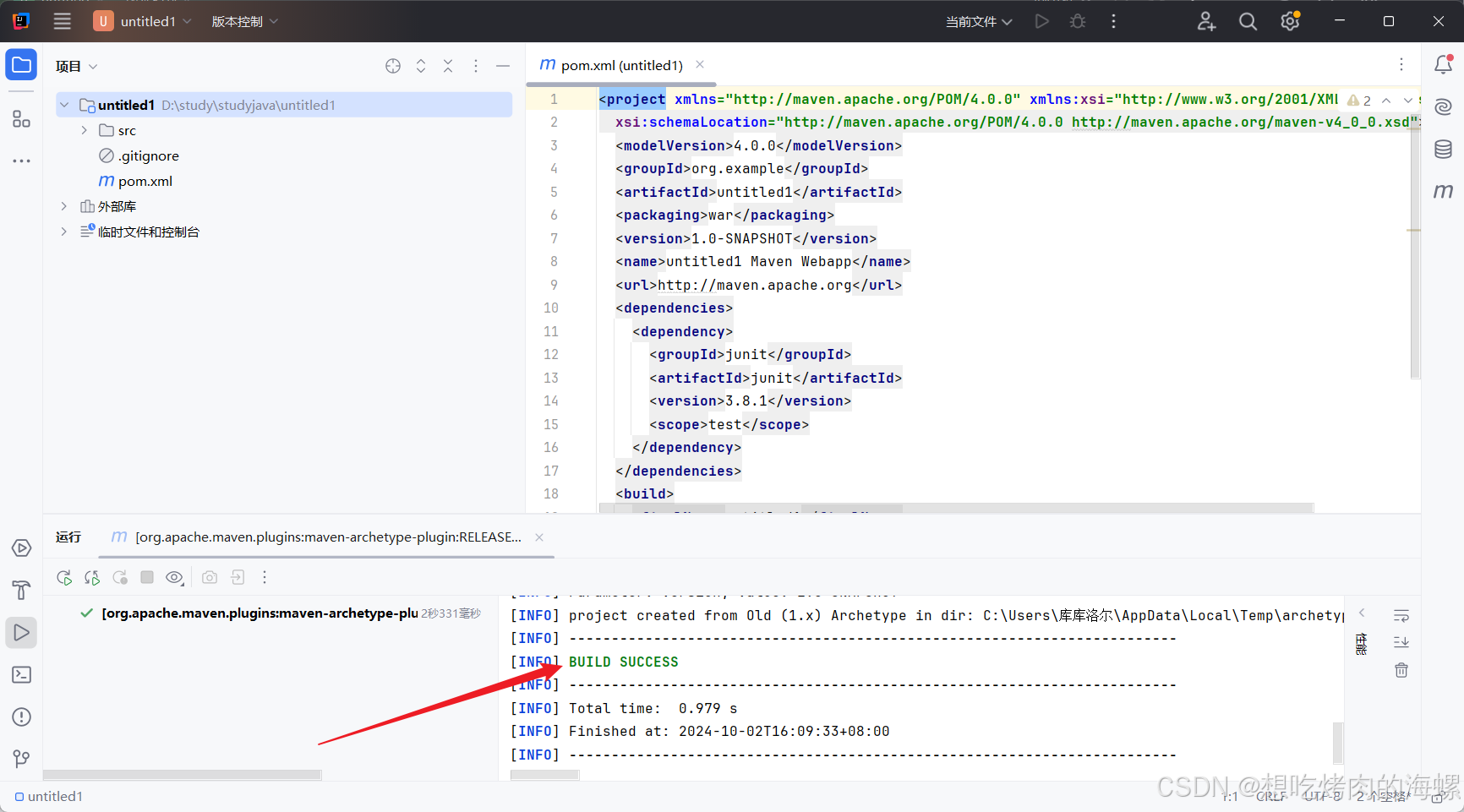Image resolution: width=1464 pixels, height=812 pixels.
Task: Open the 项目 view dropdown
Action: click(76, 66)
